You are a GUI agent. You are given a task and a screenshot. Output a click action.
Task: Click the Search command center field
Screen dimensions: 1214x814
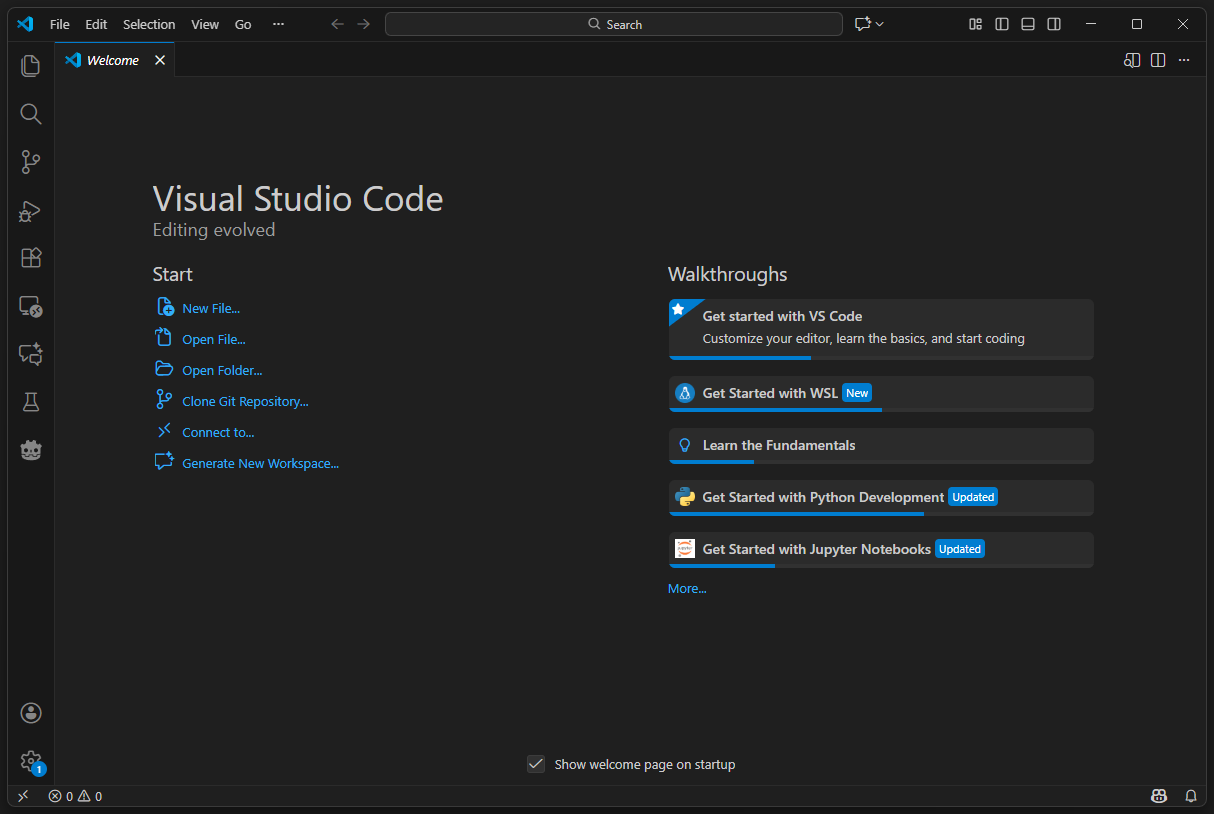point(613,23)
